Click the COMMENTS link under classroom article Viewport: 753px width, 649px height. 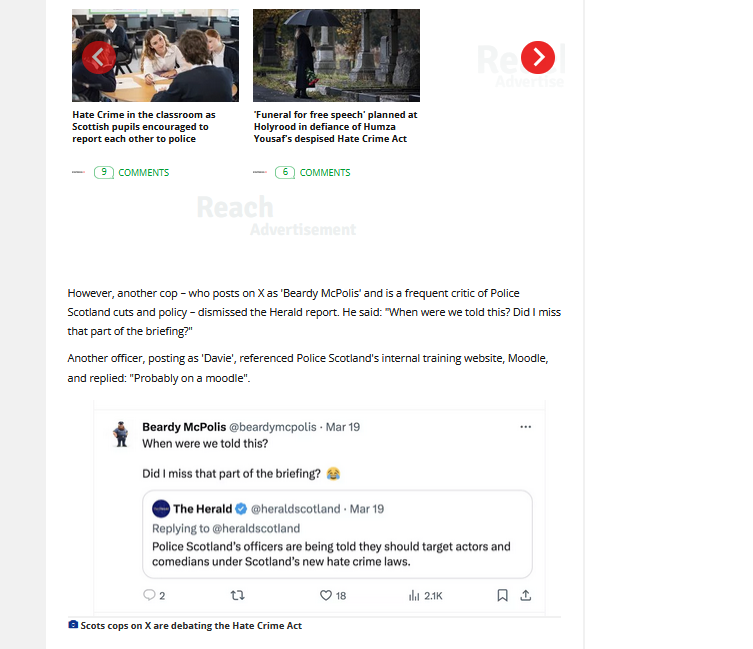(x=144, y=172)
